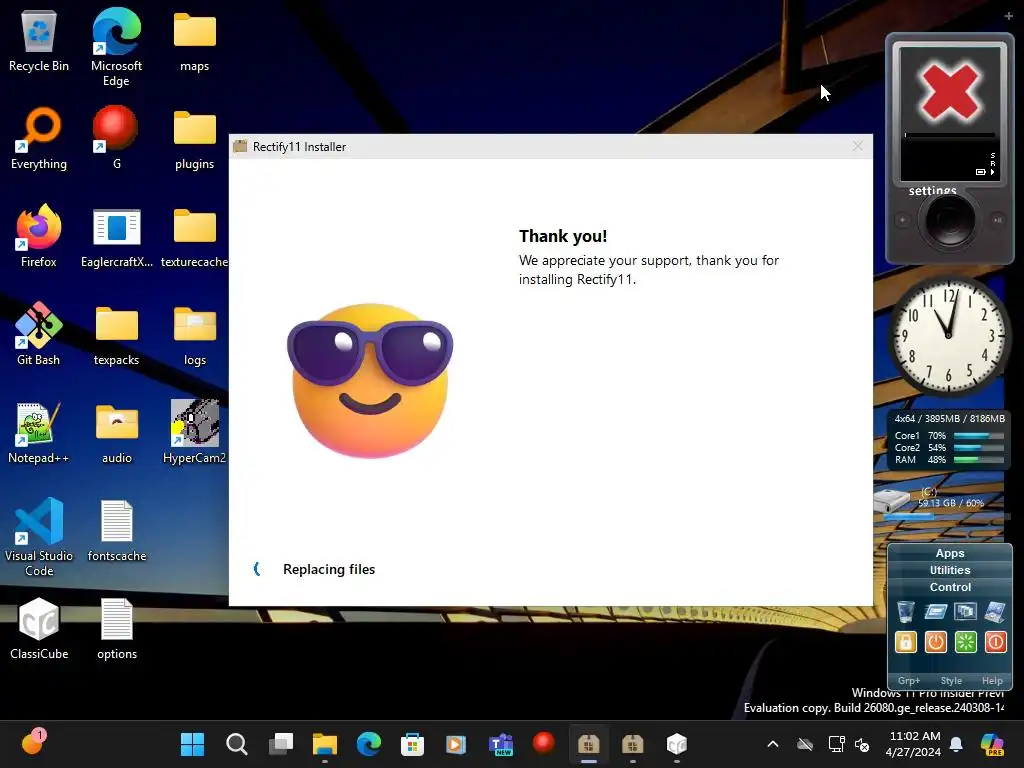Select the fontscache file
The height and width of the screenshot is (768, 1024).
(116, 531)
